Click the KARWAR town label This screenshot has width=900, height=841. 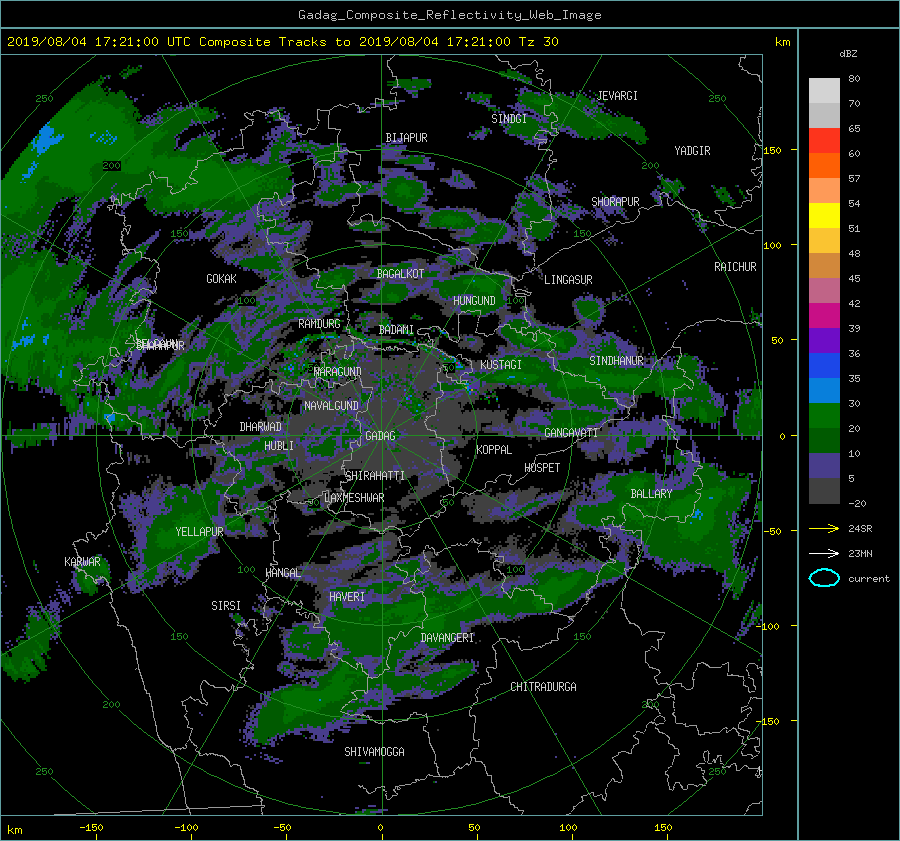pos(82,562)
